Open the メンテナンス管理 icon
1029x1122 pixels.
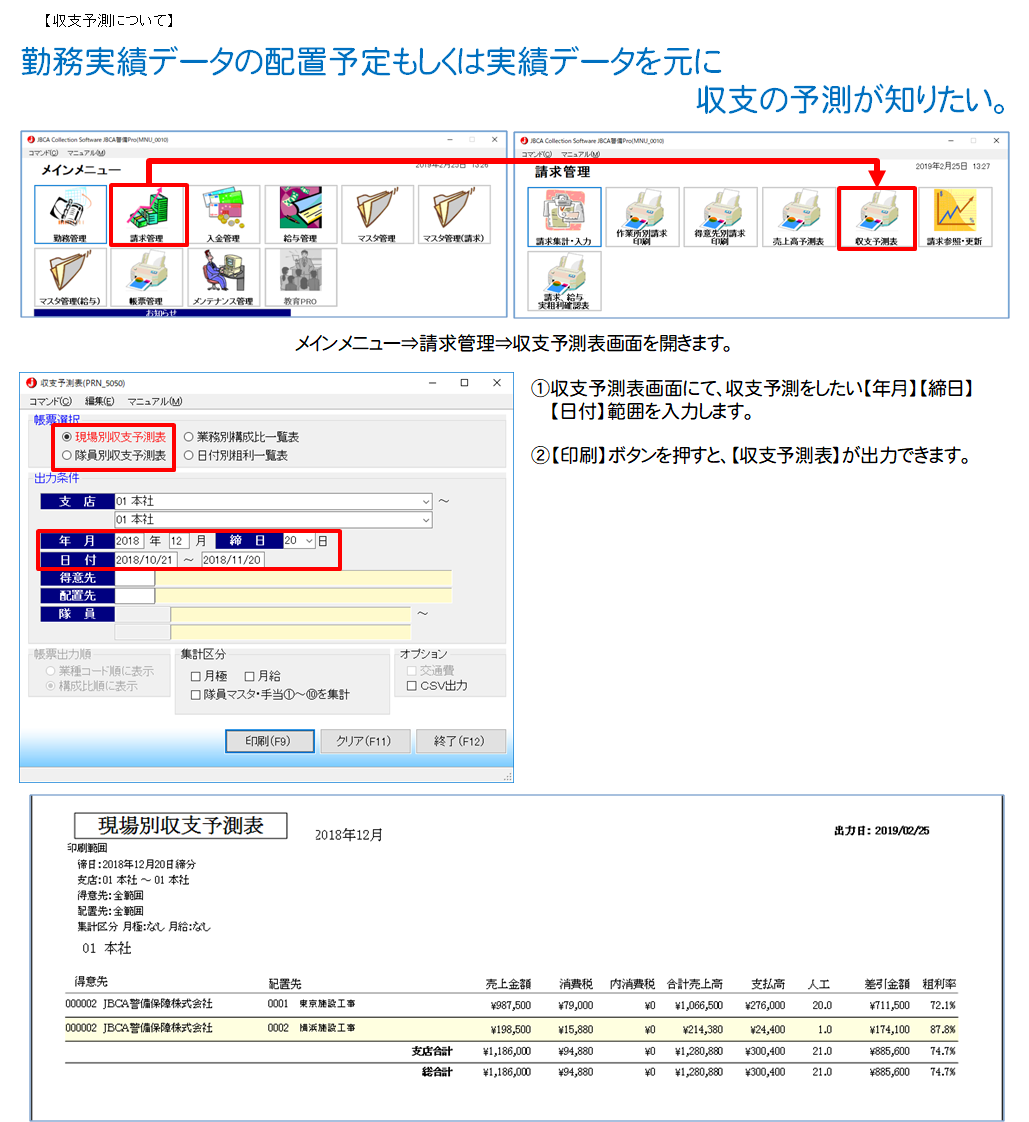224,276
